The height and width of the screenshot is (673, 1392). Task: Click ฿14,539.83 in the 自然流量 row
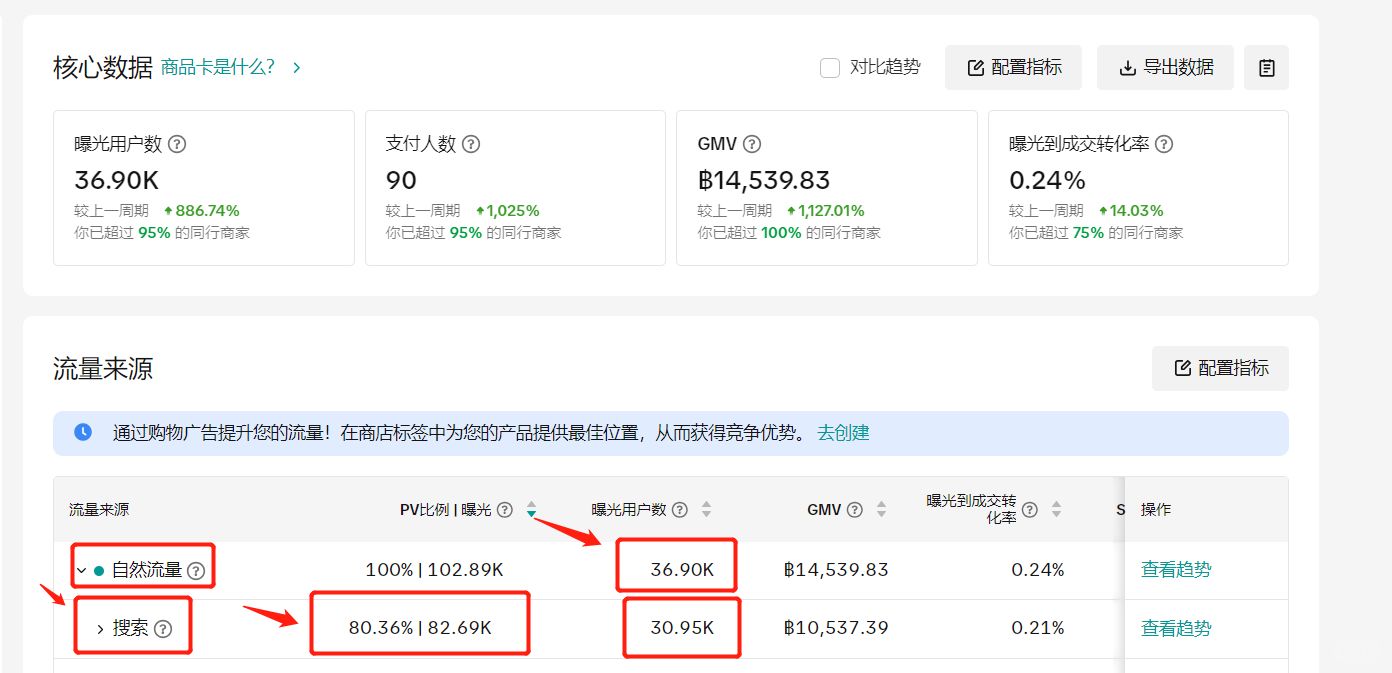click(x=836, y=570)
